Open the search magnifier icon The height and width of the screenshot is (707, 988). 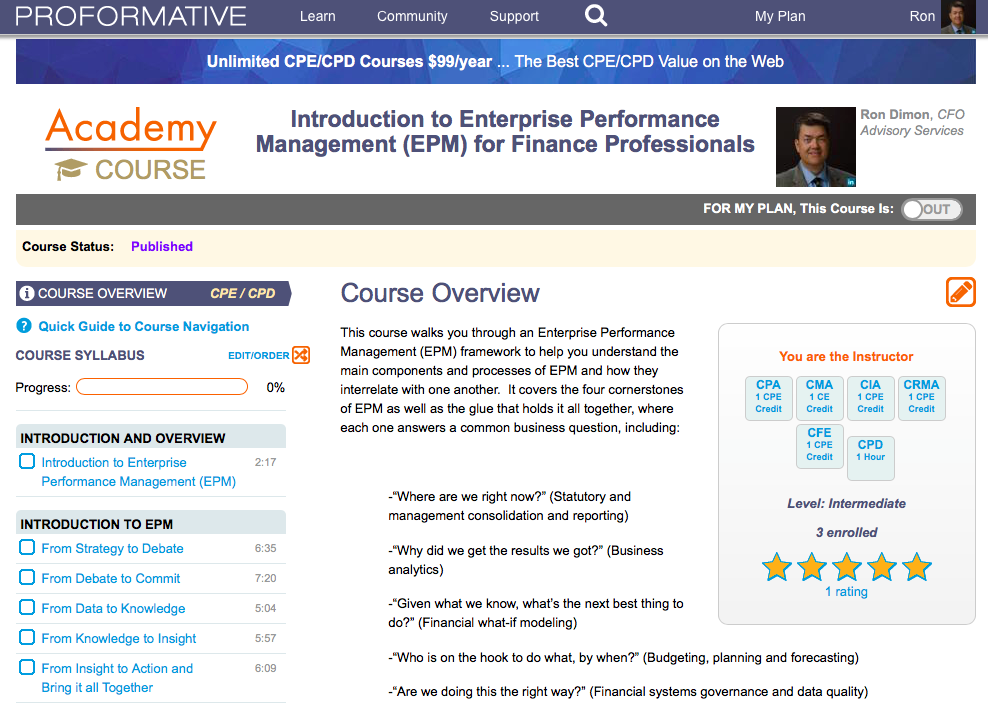[595, 15]
